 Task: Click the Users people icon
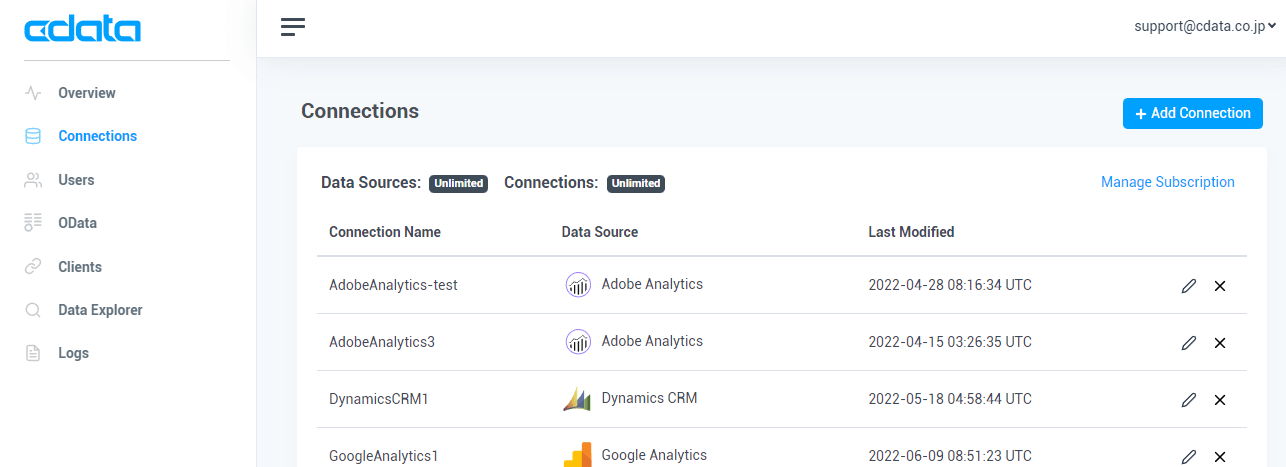coord(33,180)
